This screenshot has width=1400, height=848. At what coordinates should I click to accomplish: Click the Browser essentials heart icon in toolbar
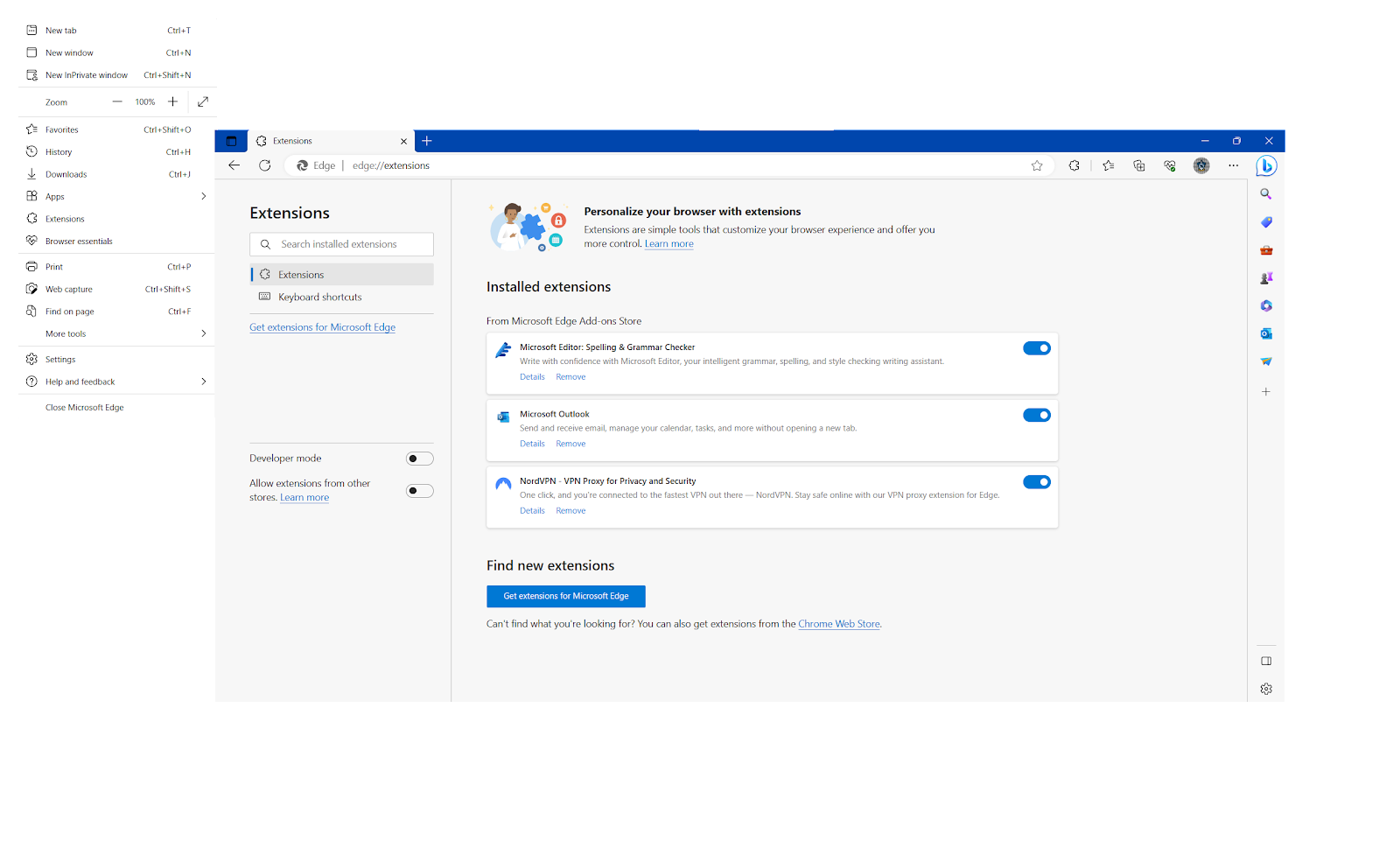click(1170, 165)
